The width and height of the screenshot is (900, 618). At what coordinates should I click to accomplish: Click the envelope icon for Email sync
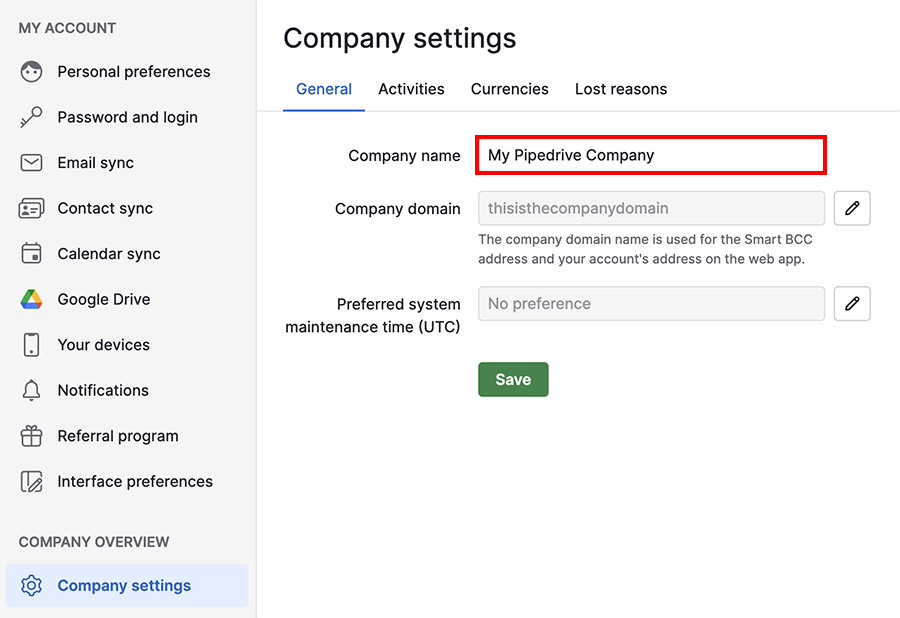[x=31, y=163]
